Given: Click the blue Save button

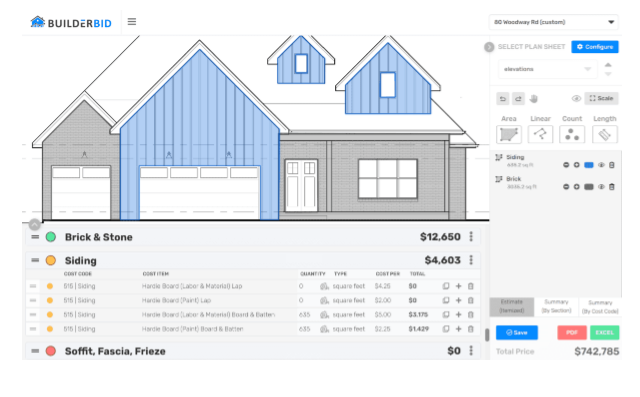Looking at the screenshot, I should tap(516, 333).
